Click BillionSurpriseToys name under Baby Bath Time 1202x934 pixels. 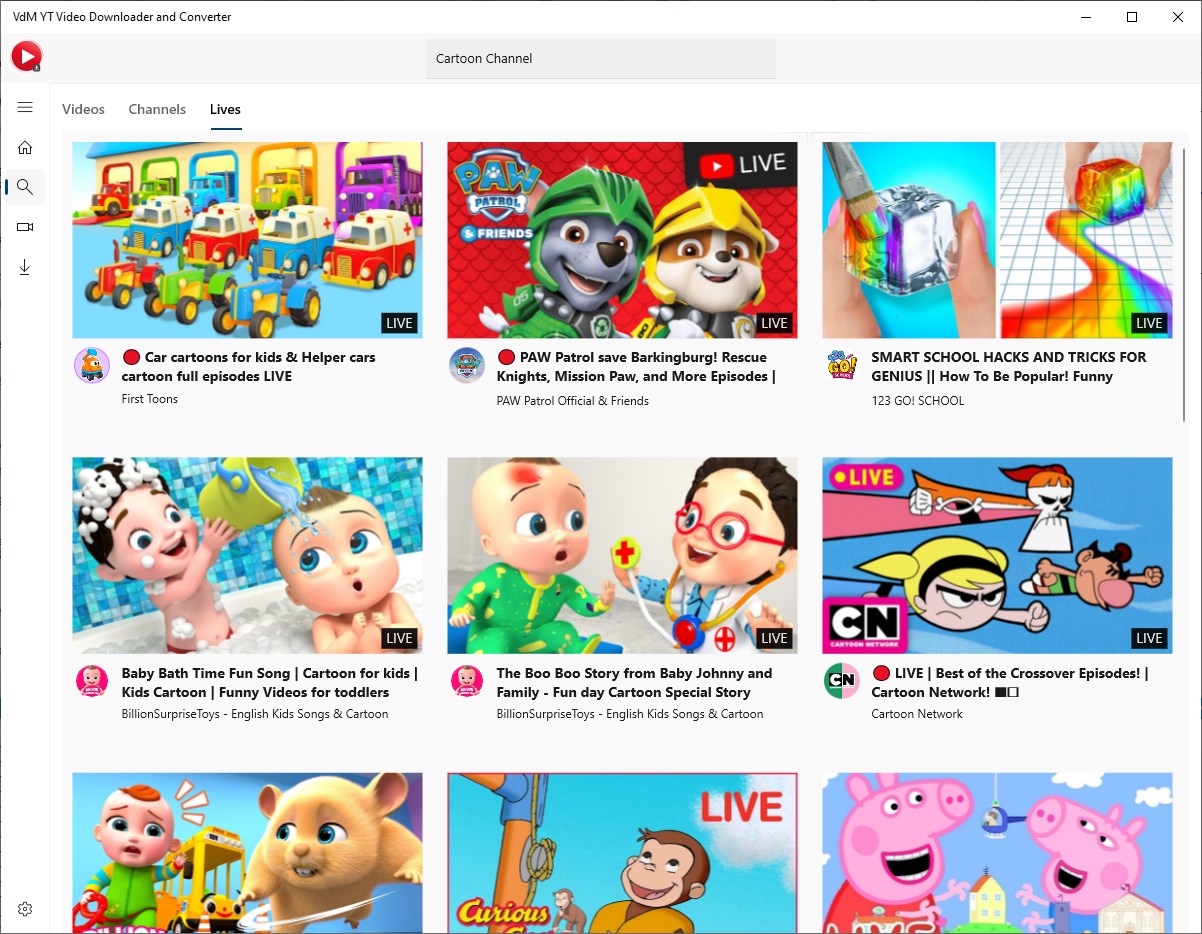tap(255, 714)
